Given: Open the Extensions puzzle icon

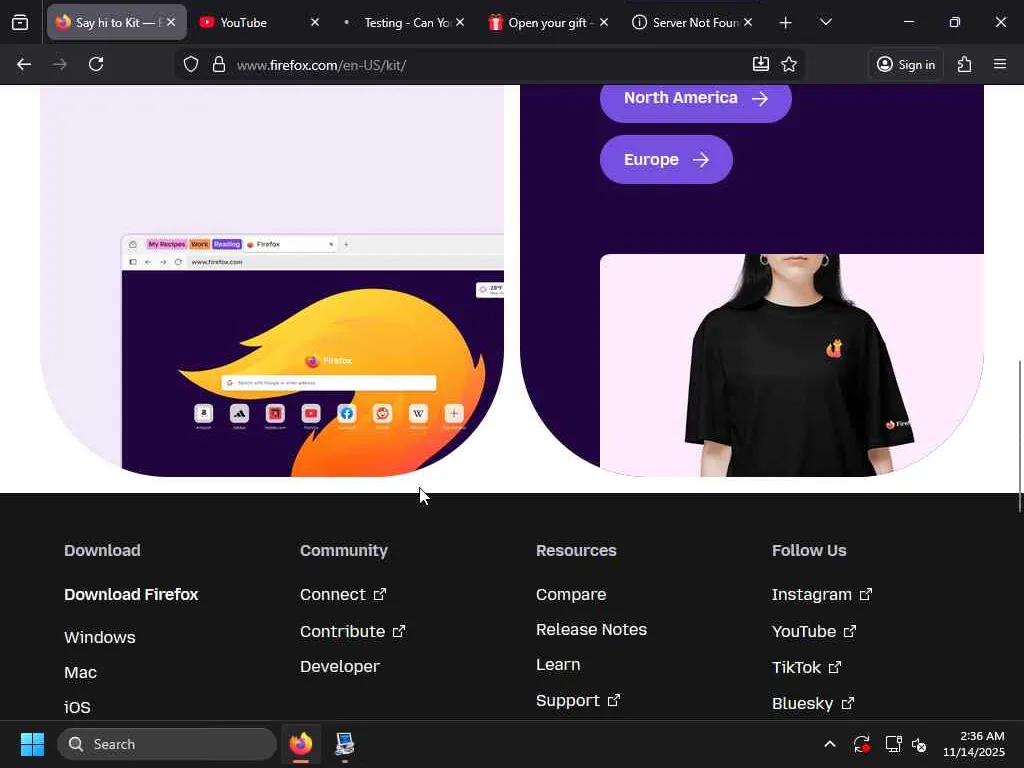Looking at the screenshot, I should coord(965,64).
